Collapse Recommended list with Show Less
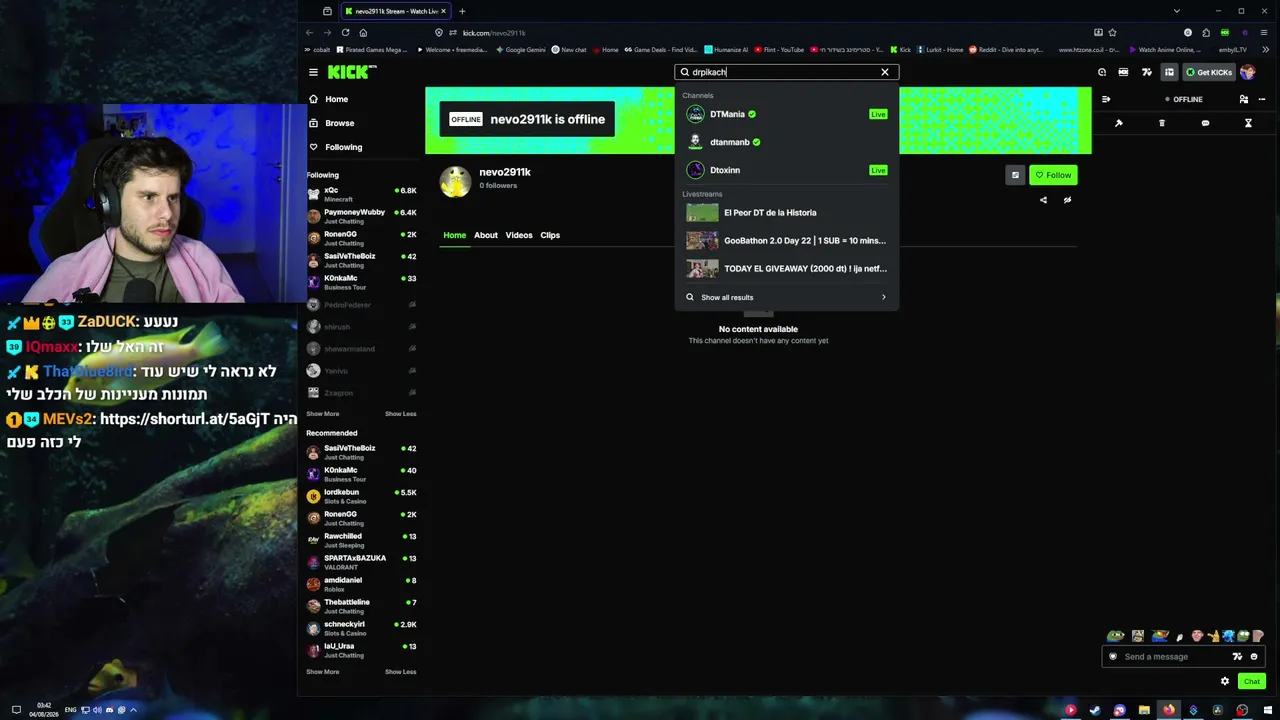This screenshot has height=720, width=1280. coord(400,672)
